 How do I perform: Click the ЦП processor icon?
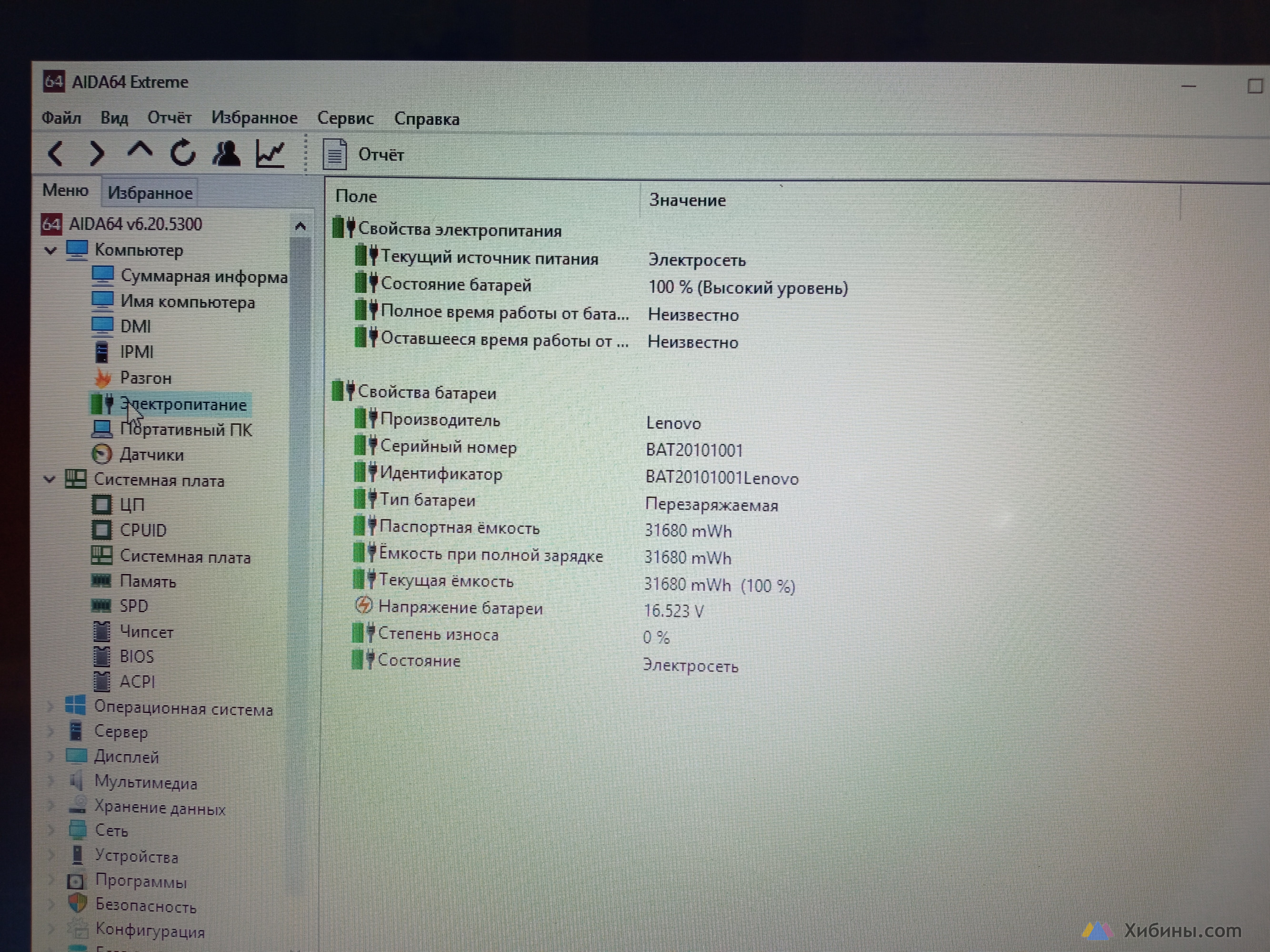pos(101,505)
